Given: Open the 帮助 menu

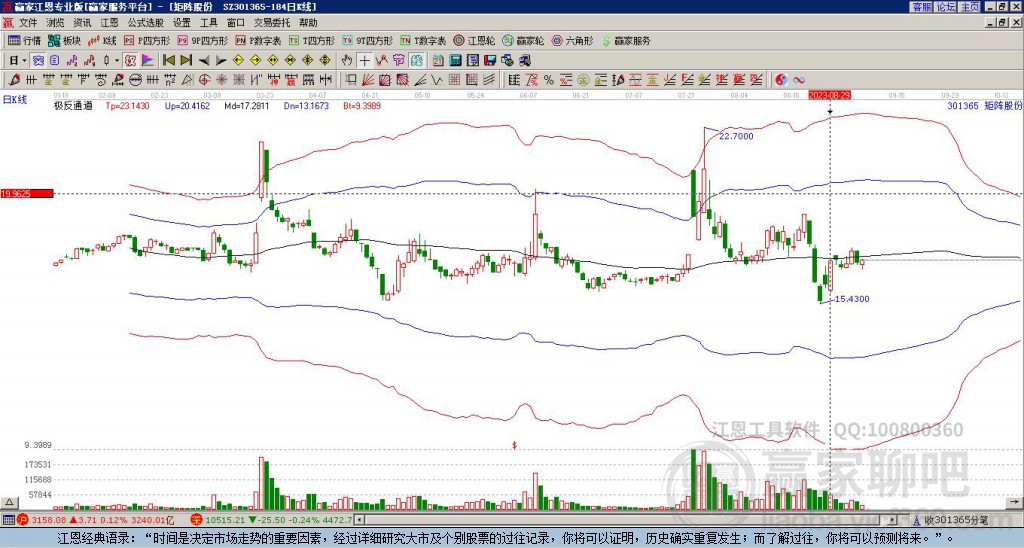Looking at the screenshot, I should point(308,23).
